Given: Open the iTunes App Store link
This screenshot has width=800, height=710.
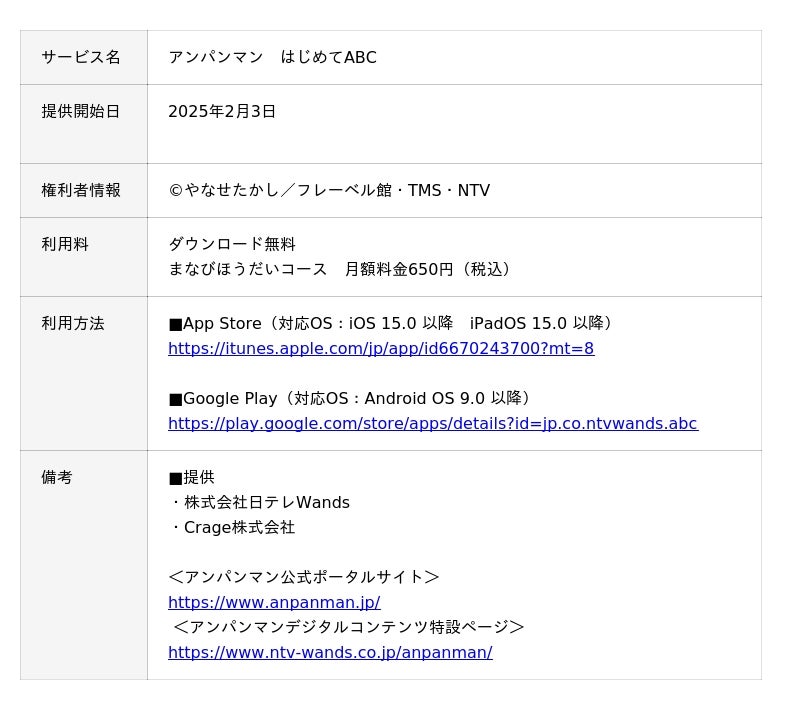Looking at the screenshot, I should [381, 349].
